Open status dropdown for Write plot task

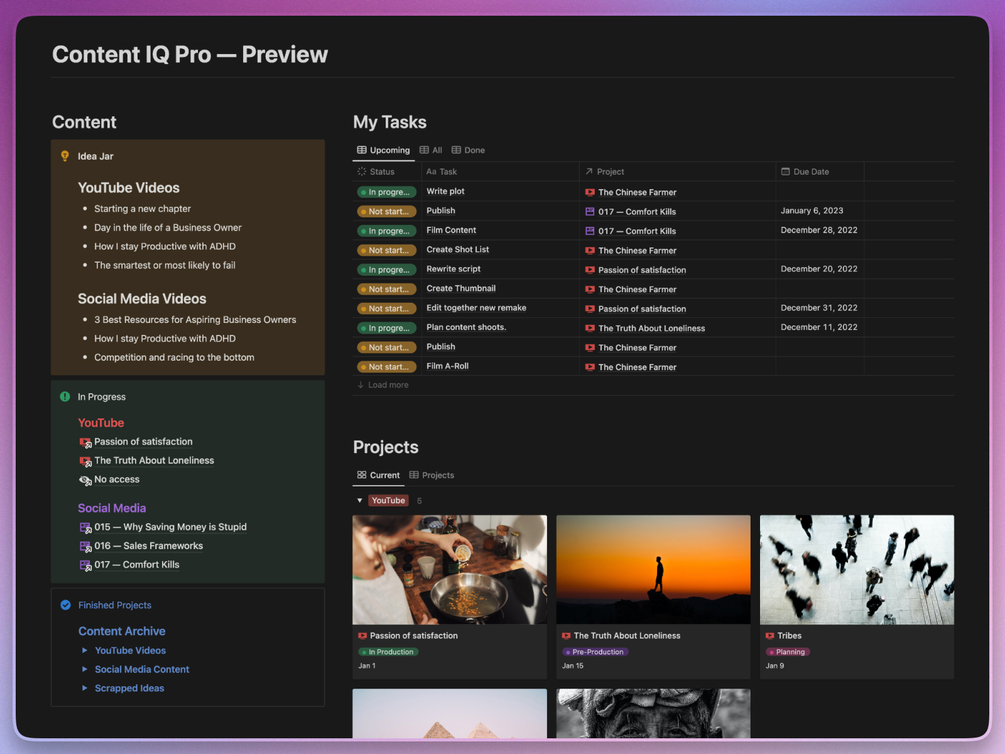(x=386, y=192)
